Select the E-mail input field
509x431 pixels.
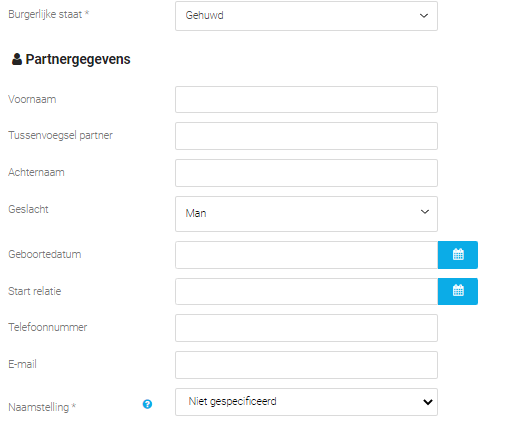click(x=306, y=365)
